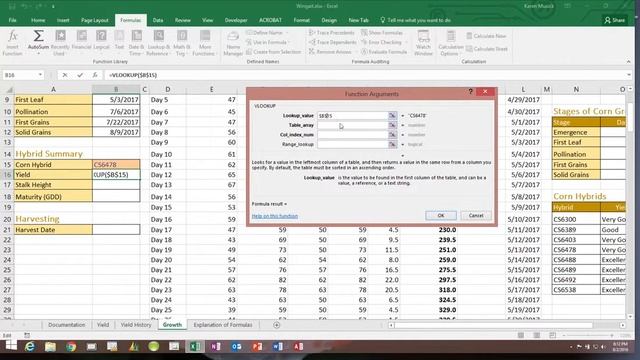Open Help on this function link
The image size is (640, 360).
pos(275,216)
